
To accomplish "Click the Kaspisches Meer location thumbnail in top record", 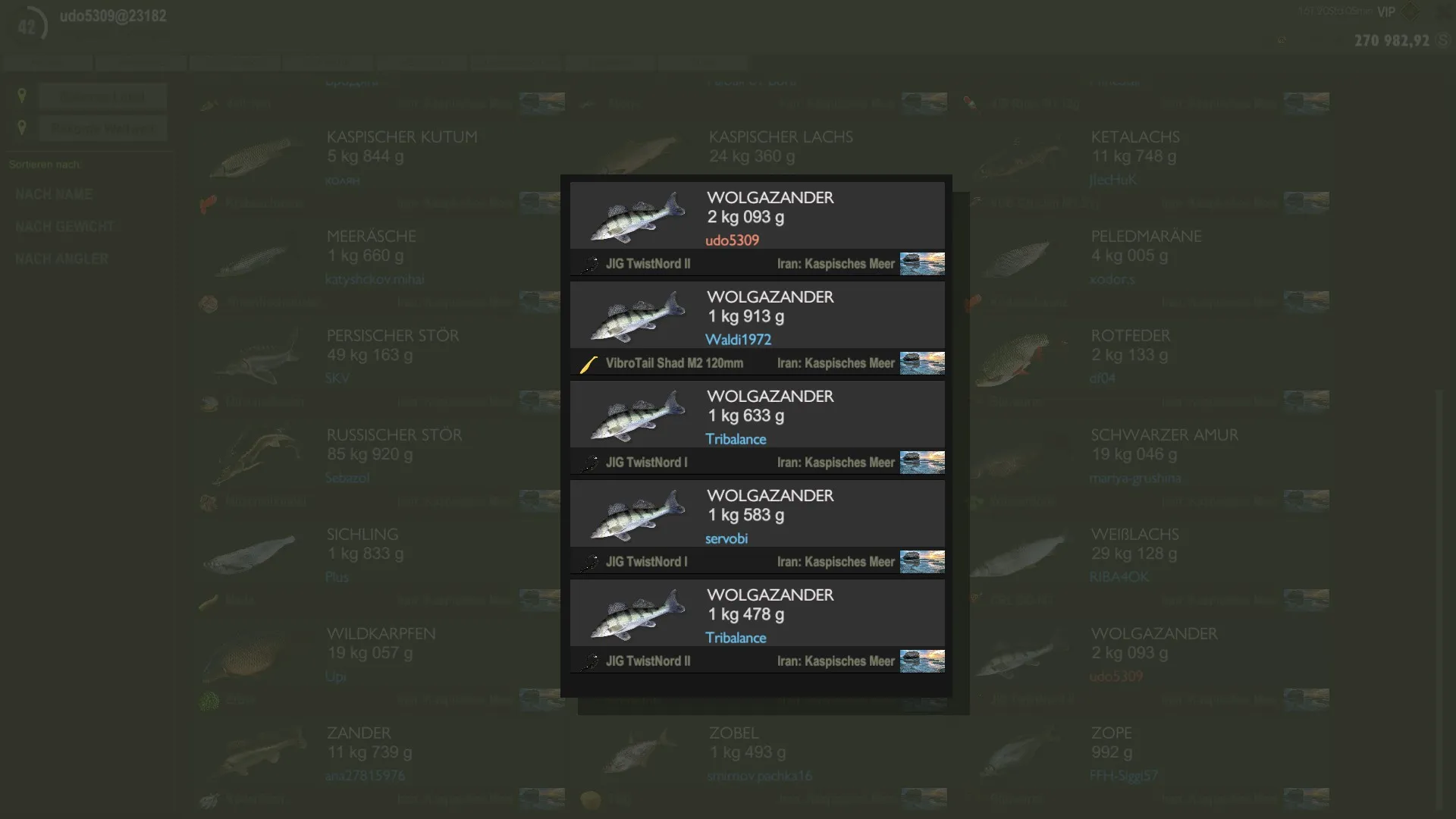I will click(922, 264).
